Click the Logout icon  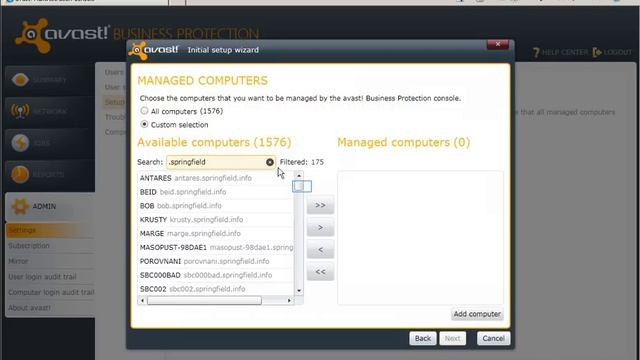[597, 52]
